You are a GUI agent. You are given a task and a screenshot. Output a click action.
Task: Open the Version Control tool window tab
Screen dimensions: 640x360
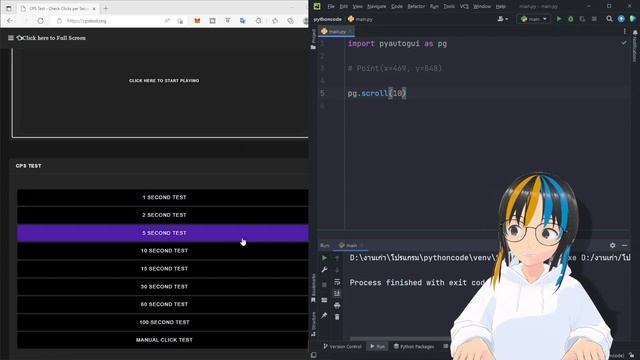tap(342, 346)
